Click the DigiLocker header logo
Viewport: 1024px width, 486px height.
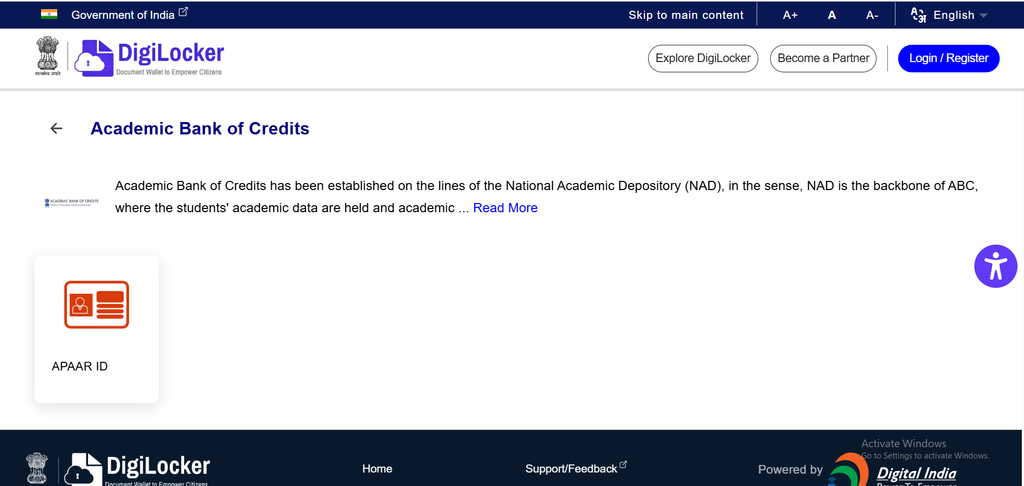pos(150,57)
